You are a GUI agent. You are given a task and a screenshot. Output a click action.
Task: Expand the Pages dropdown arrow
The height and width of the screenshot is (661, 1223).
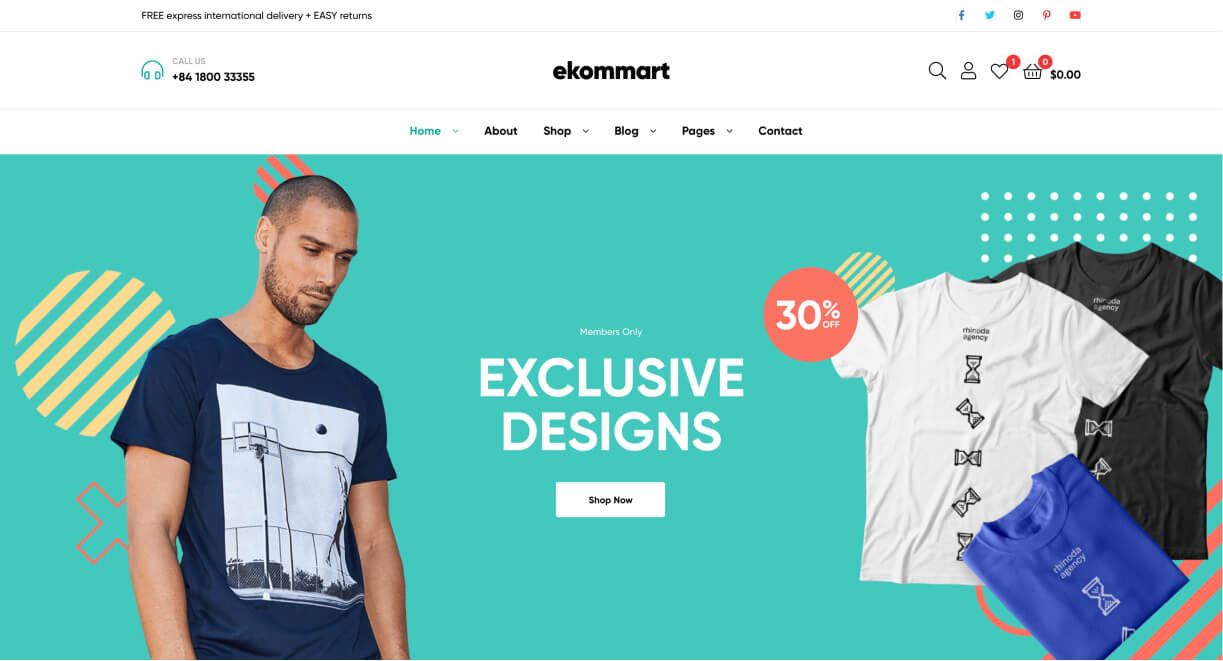click(729, 131)
